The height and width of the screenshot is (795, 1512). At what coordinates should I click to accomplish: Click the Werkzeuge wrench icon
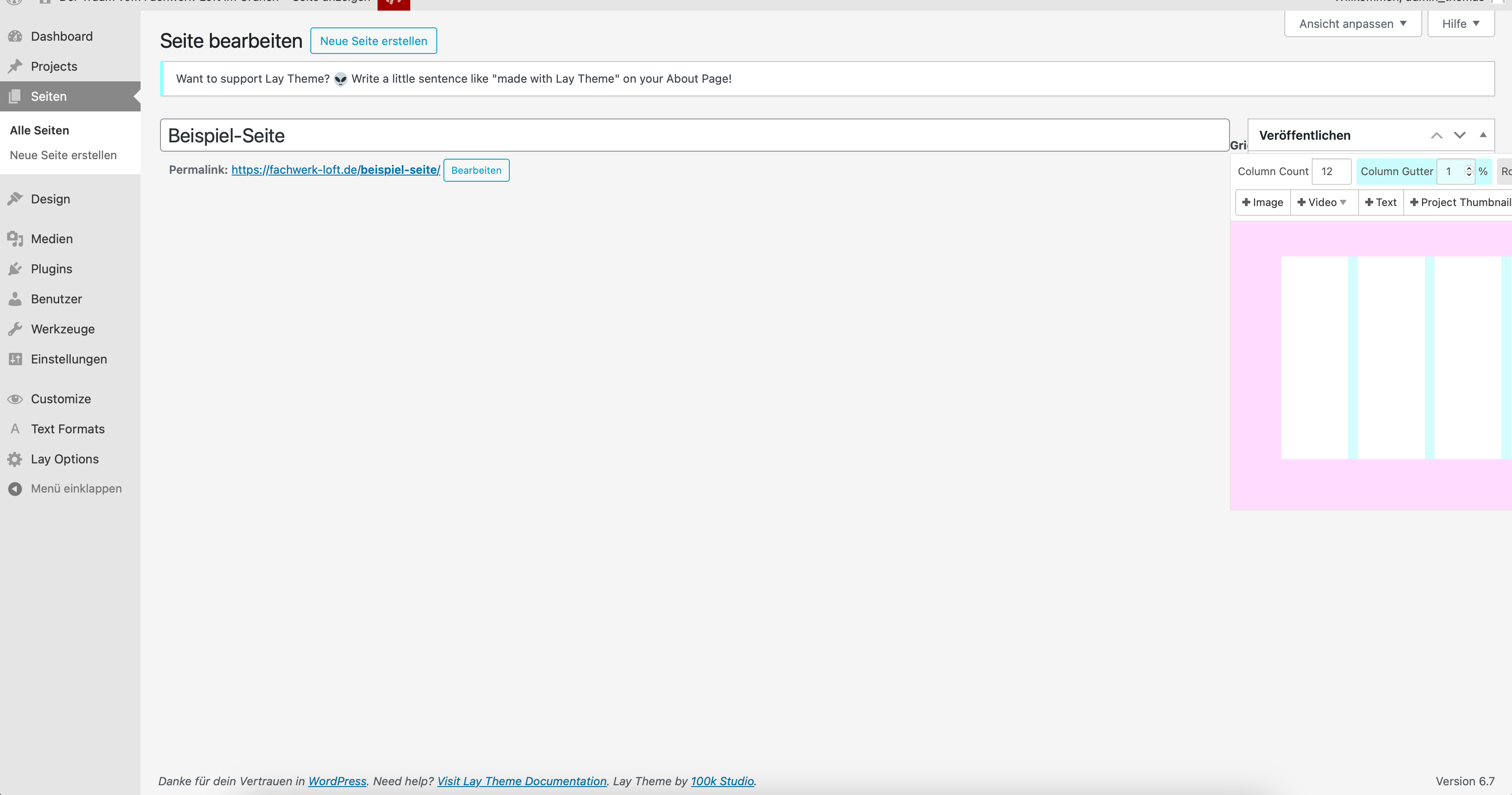coord(15,329)
